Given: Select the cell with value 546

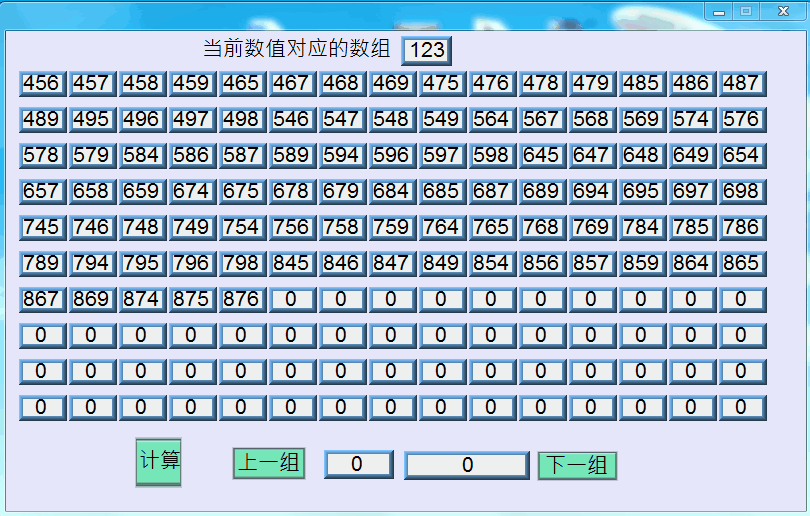Looking at the screenshot, I should tap(291, 120).
